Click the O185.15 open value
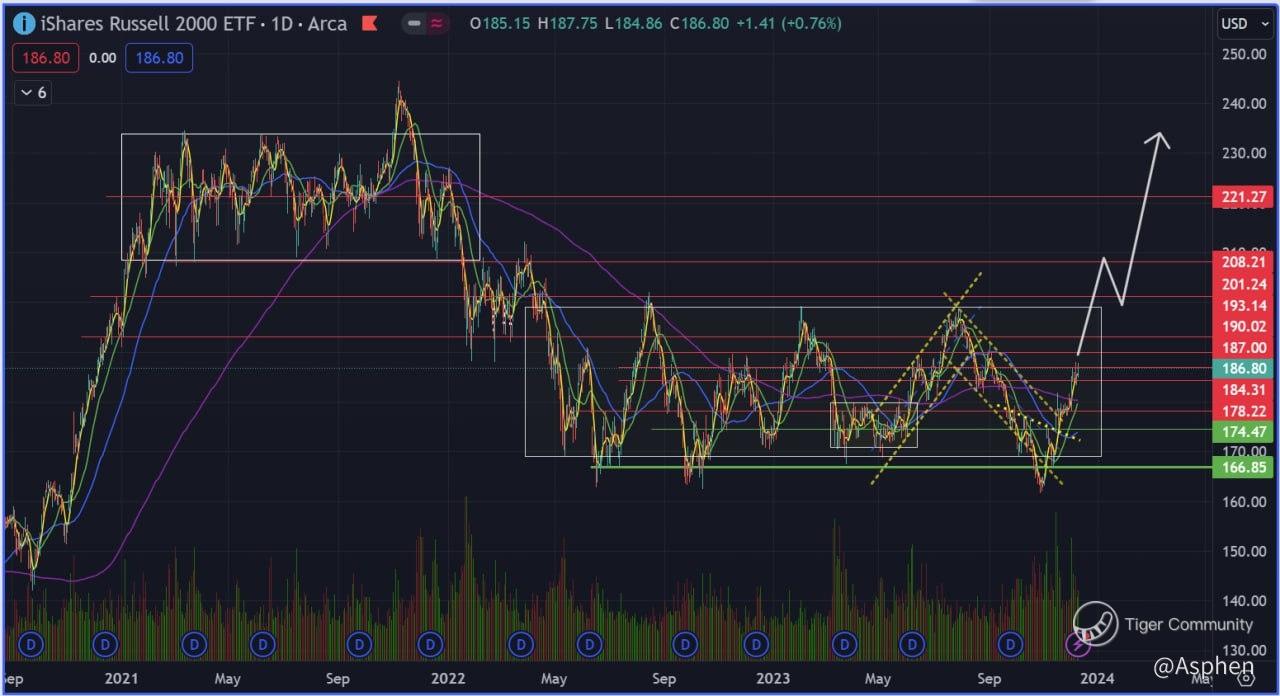This screenshot has height=696, width=1280. click(x=500, y=23)
